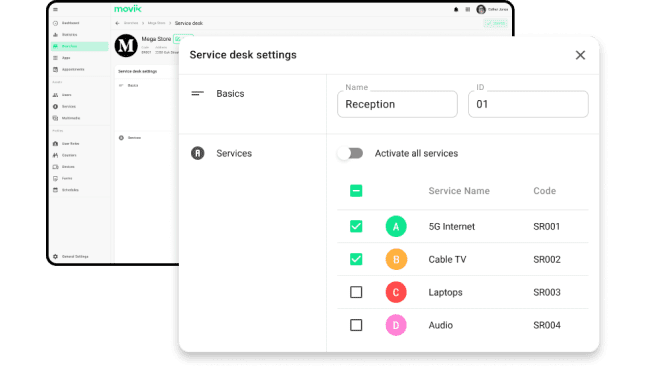Click the orange B Cable TV badge
Viewport: 656px width, 368px height.
point(396,259)
